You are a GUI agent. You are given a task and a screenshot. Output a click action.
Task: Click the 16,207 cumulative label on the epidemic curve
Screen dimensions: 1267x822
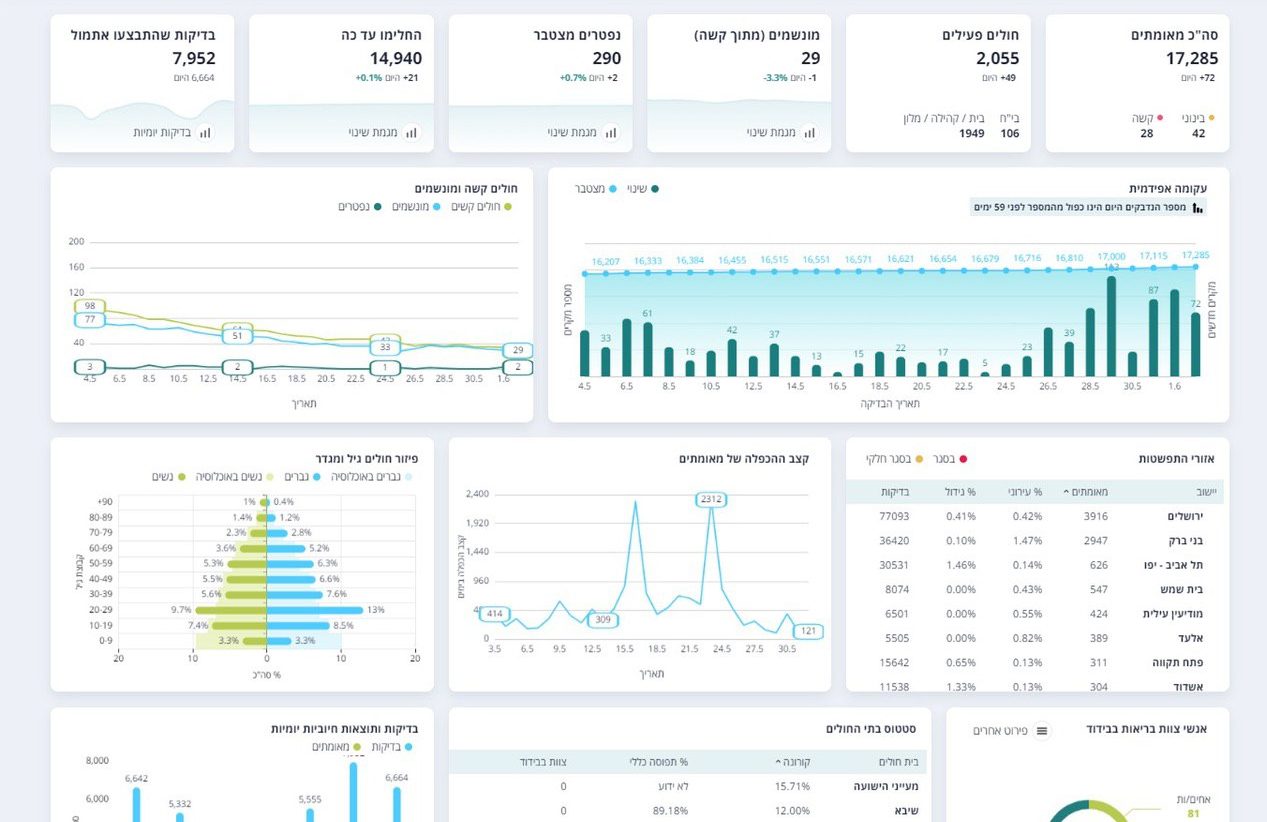pos(606,262)
